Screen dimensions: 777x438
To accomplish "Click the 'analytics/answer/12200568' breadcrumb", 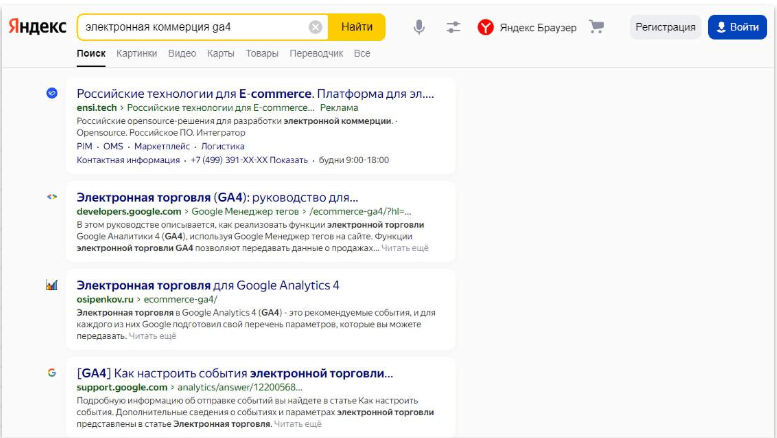I will (240, 387).
